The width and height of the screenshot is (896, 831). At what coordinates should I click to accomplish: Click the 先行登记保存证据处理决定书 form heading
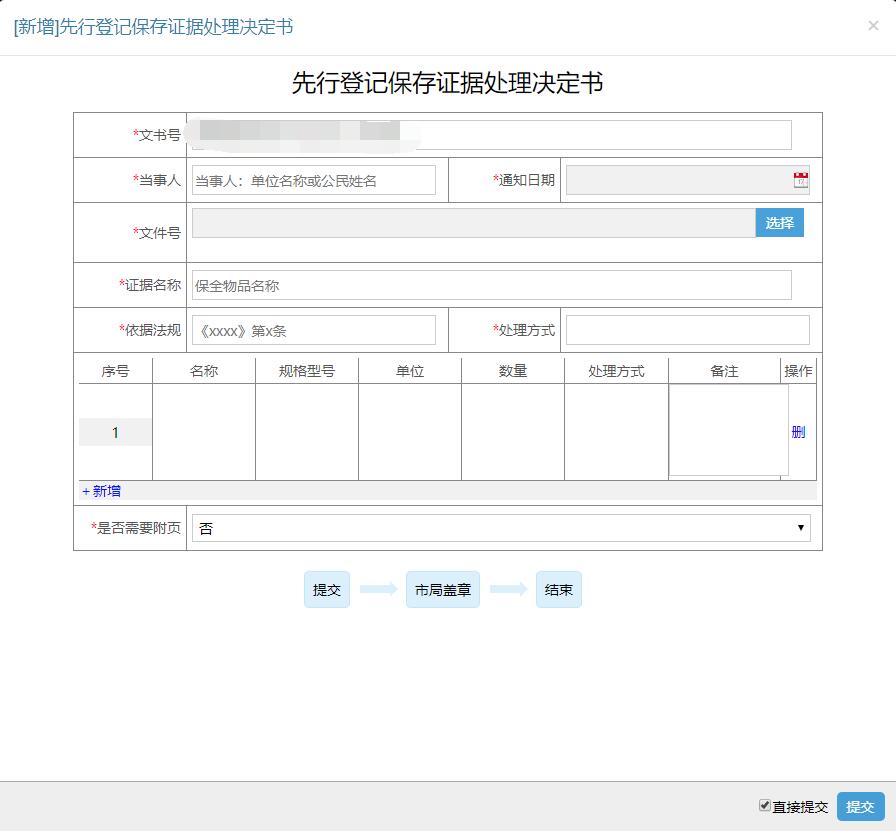[x=447, y=83]
